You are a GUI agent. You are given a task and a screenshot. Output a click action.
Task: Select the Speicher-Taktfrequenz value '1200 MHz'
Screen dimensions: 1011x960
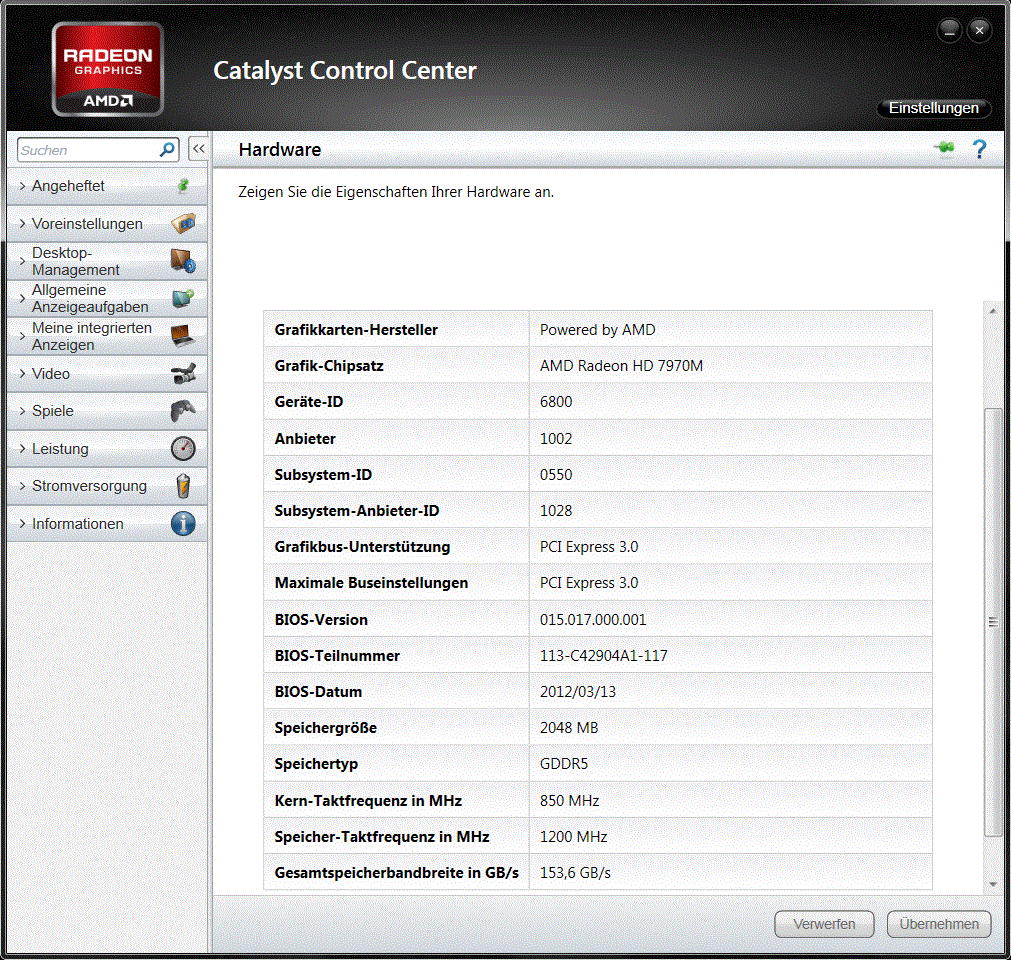573,837
